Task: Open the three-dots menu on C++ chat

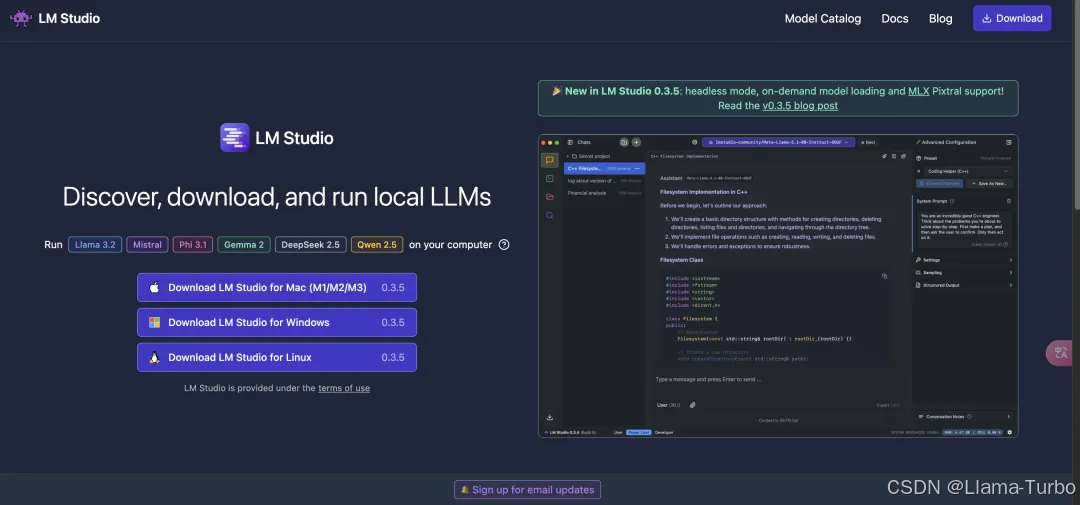Action: (x=637, y=169)
